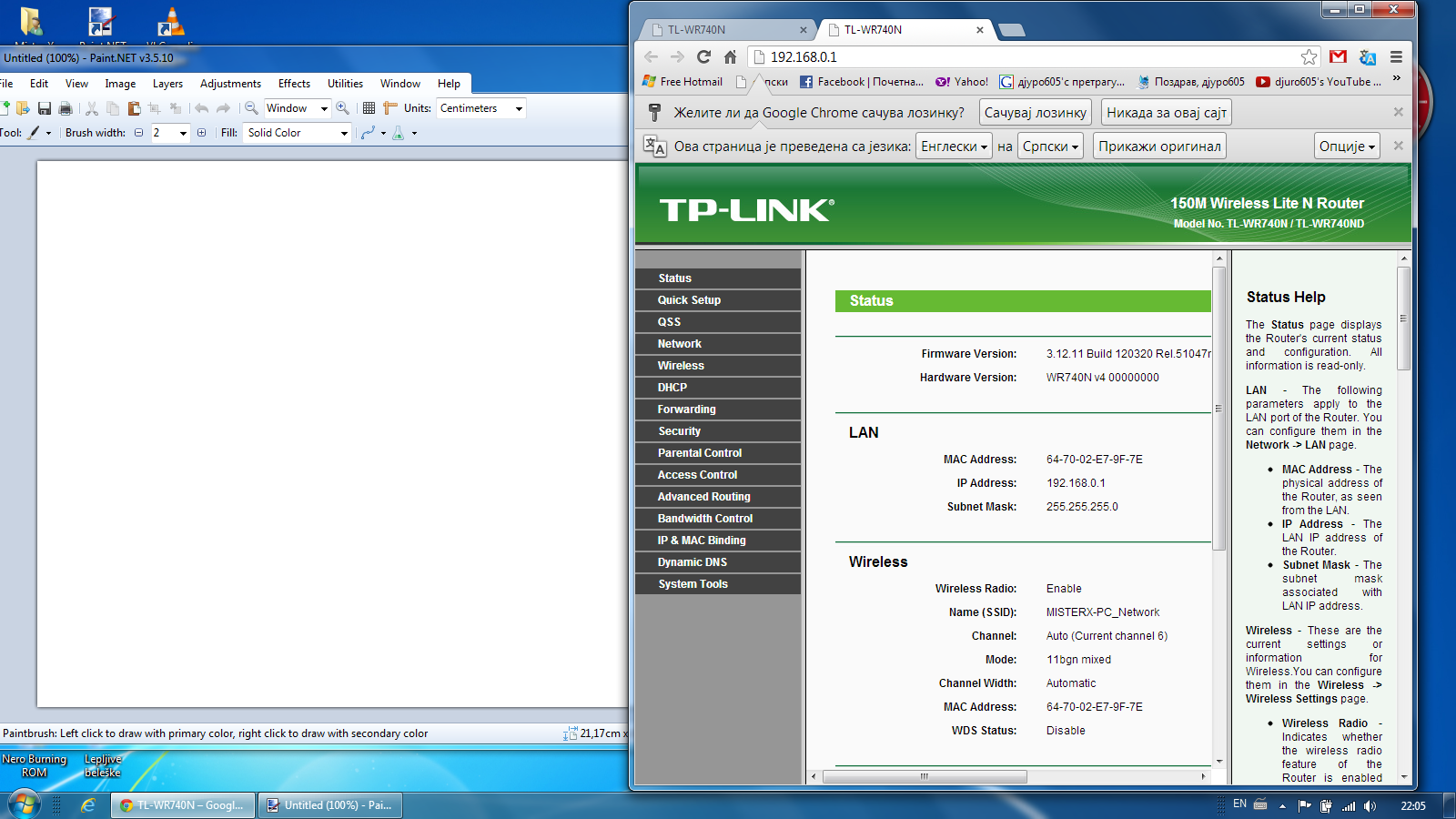1456x819 pixels.
Task: Open the Yahoo! bookmark
Action: [962, 82]
